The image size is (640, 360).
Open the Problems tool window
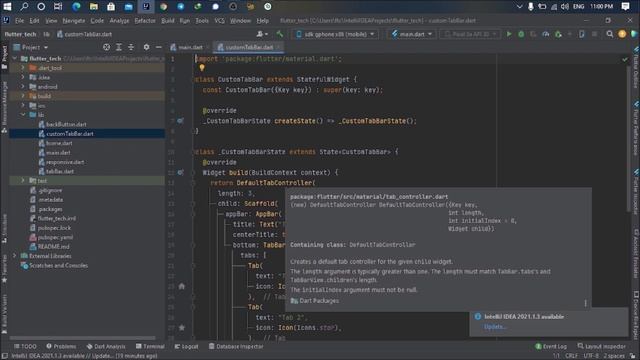[x=61, y=347]
